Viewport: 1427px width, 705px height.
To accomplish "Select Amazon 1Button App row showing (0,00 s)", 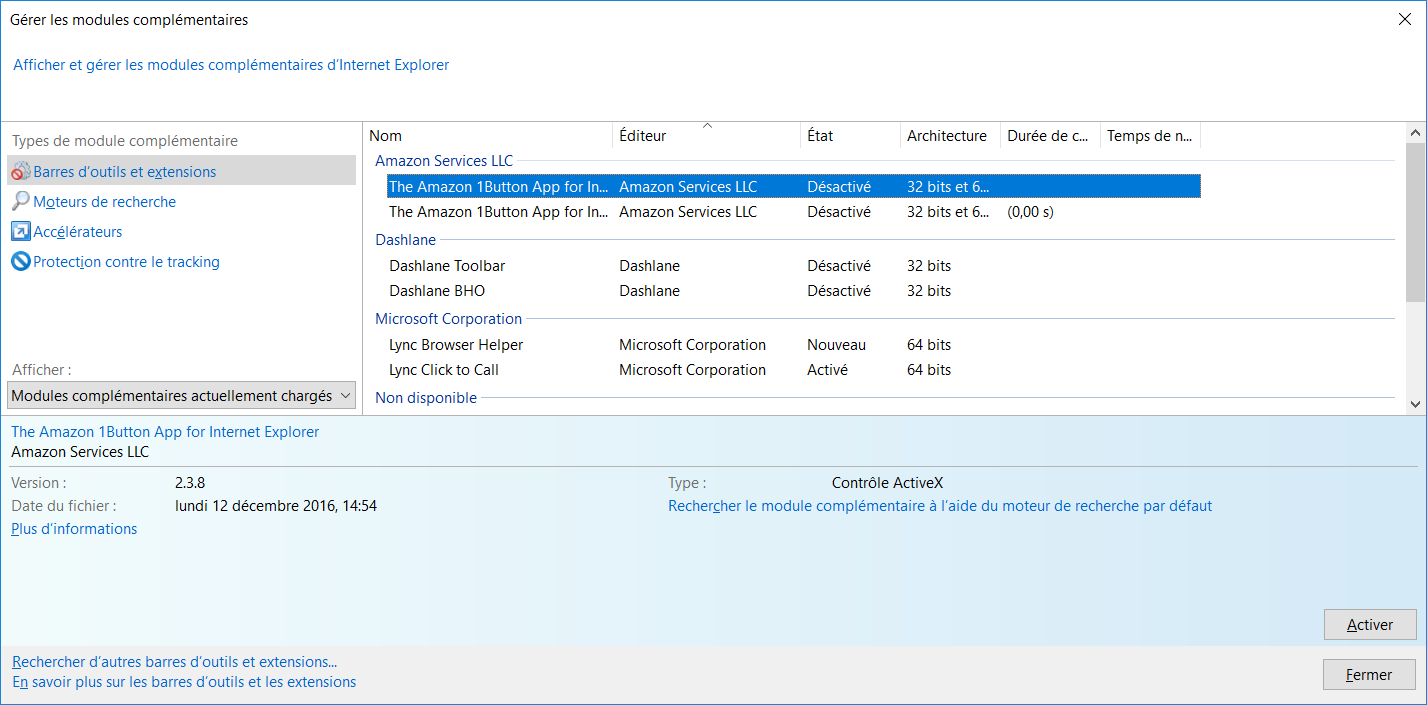I will (793, 211).
